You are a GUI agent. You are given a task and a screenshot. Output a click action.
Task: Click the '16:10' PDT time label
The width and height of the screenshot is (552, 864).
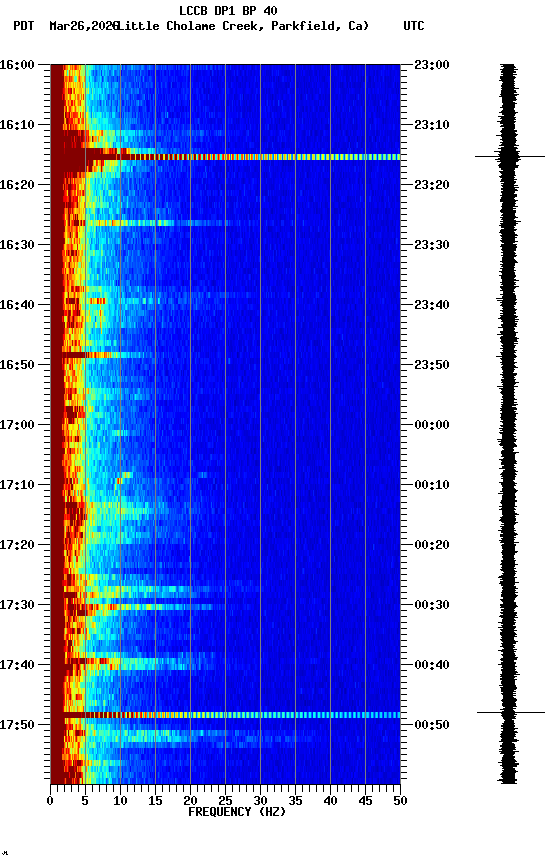(17, 125)
